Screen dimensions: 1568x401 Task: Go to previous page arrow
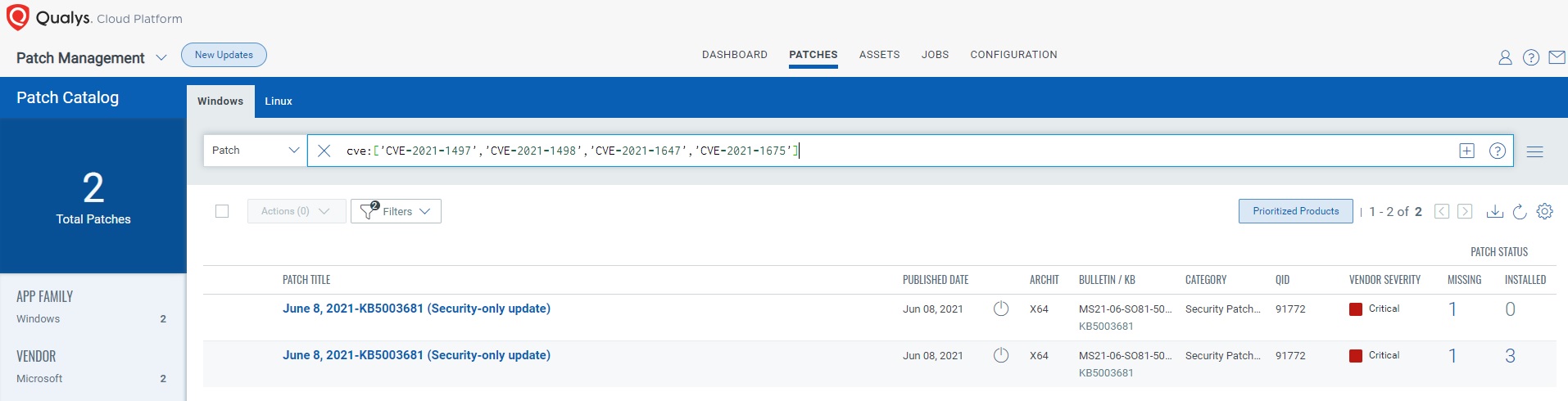(1442, 211)
